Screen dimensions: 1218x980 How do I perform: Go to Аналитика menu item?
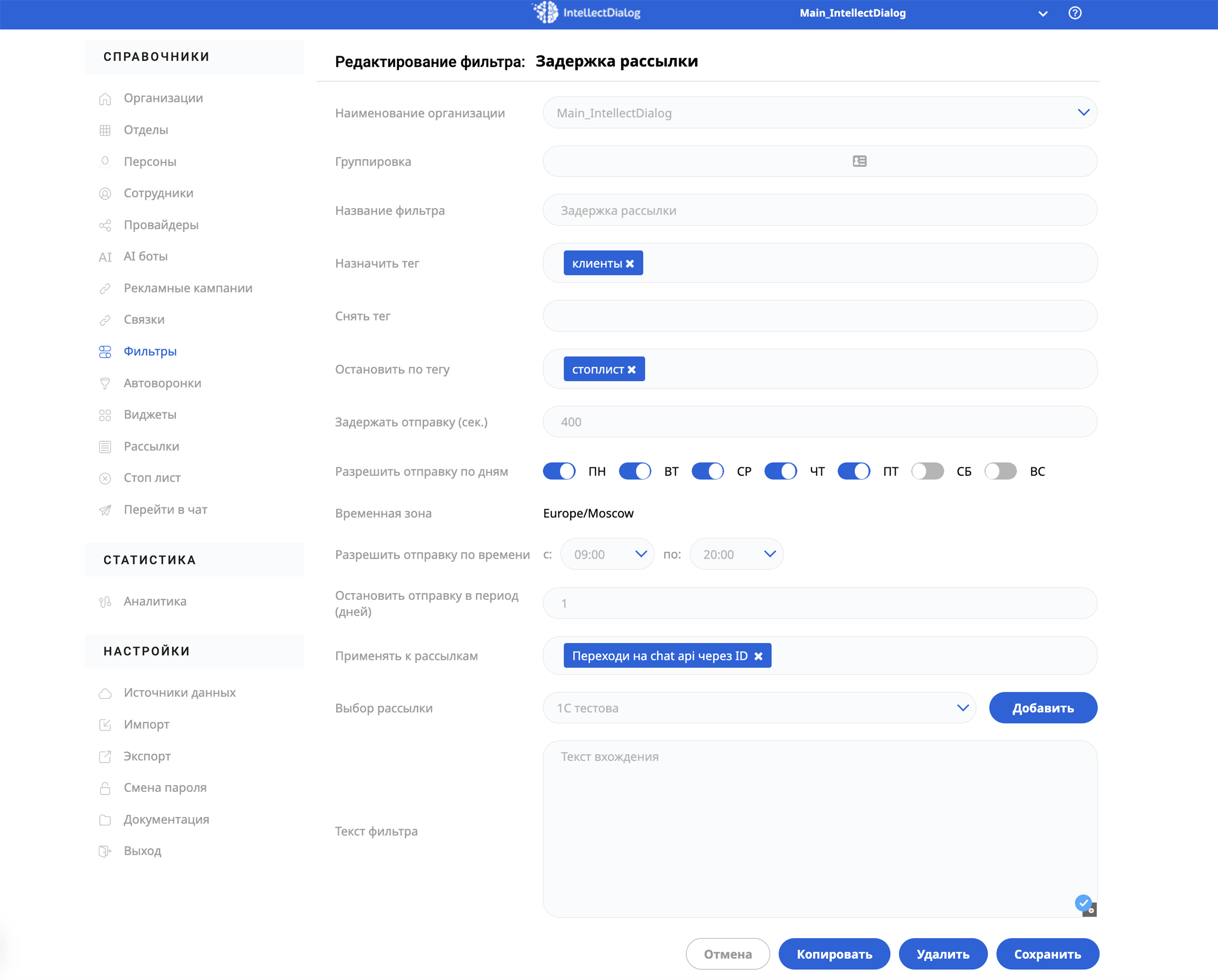155,602
